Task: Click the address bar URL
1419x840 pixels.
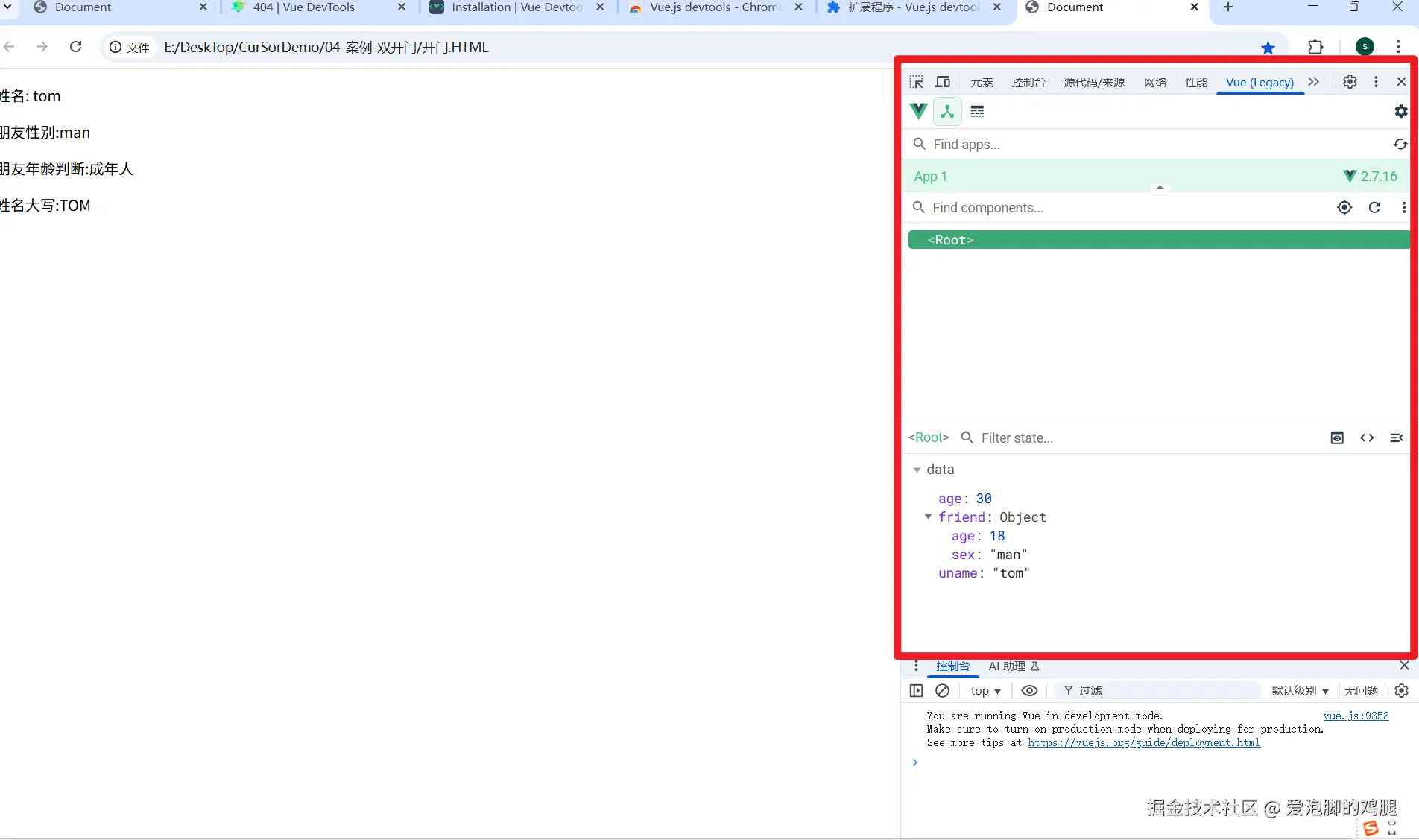Action: point(326,48)
